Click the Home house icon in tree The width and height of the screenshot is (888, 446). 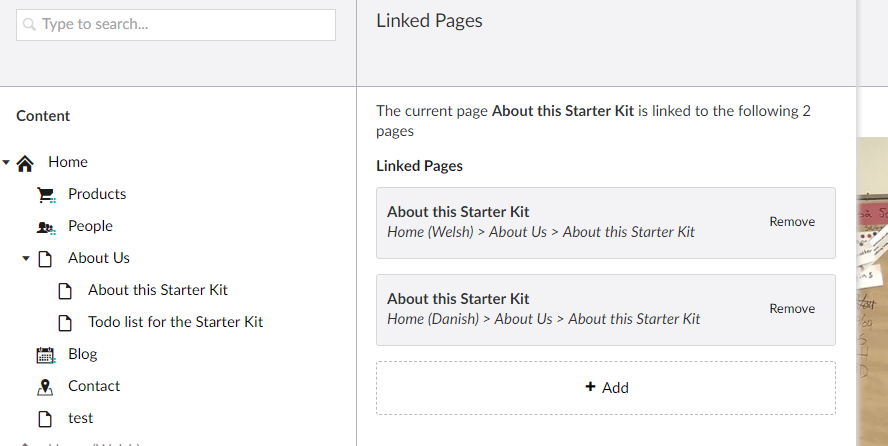pos(26,163)
